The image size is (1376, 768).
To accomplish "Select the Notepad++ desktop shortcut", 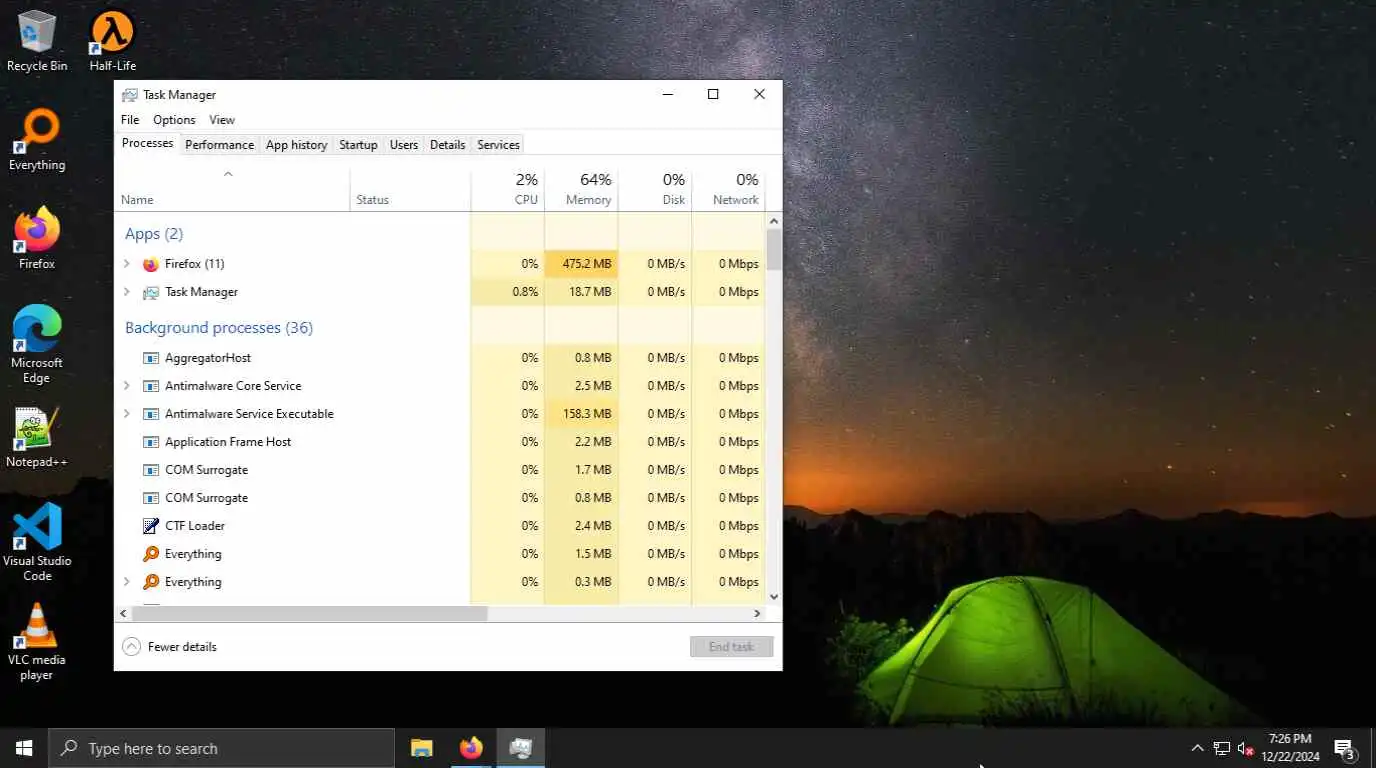I will tap(37, 437).
